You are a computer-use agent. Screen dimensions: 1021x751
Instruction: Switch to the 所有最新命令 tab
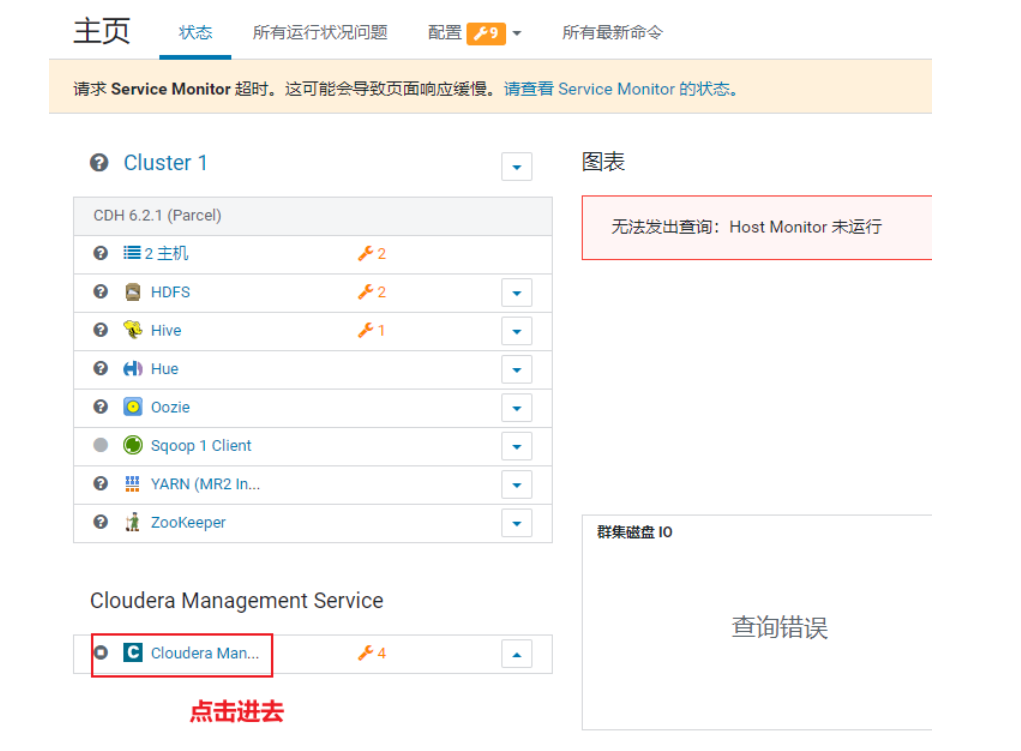tap(612, 33)
